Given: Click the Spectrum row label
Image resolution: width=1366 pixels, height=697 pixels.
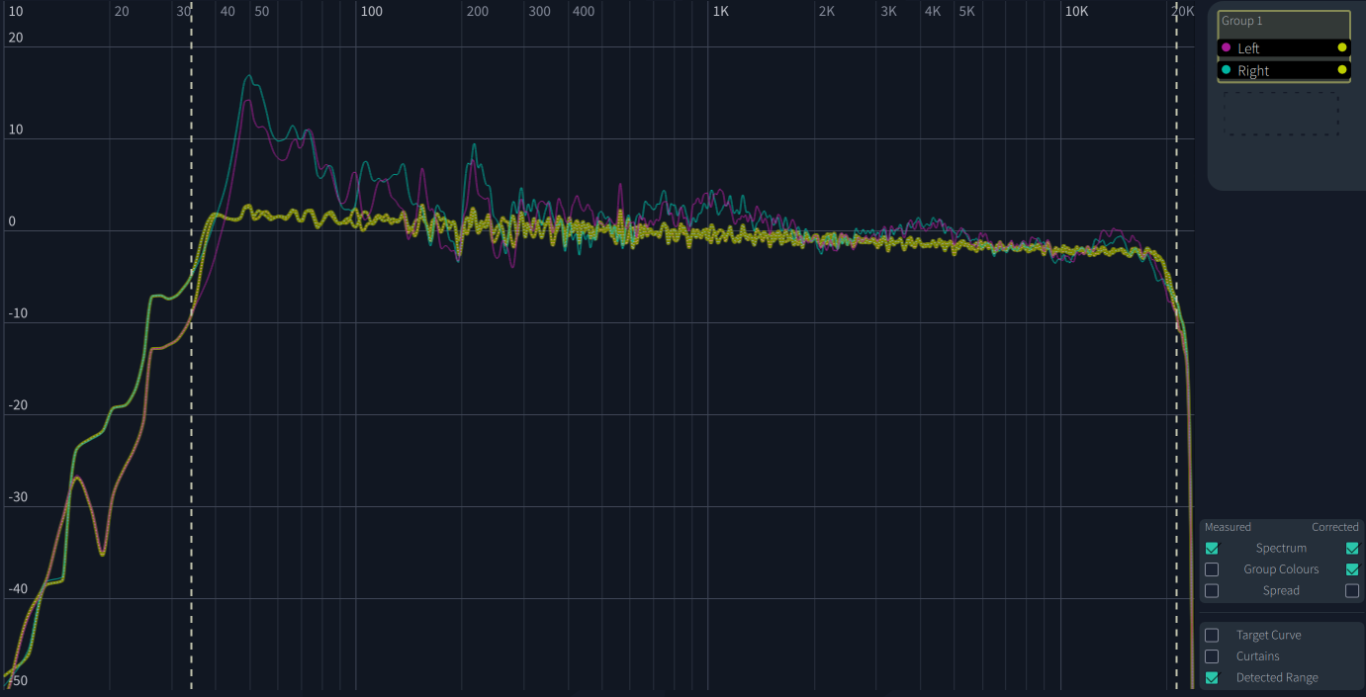Looking at the screenshot, I should (x=1281, y=548).
